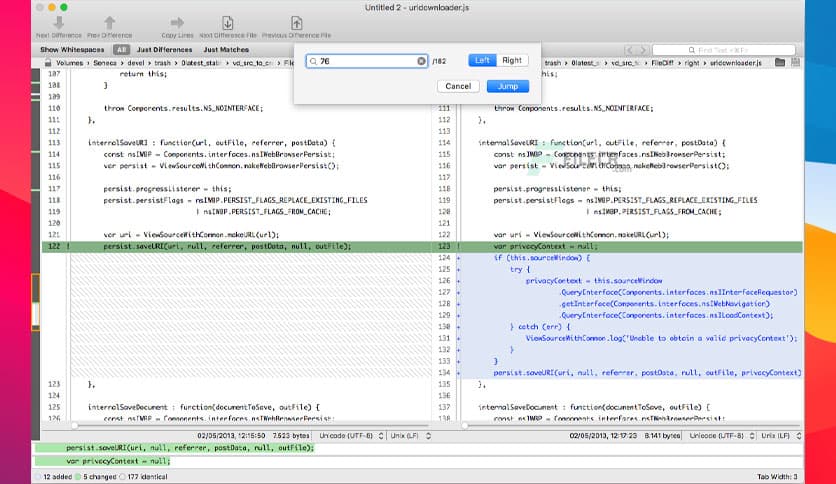Click the folder icon in right path bar
Screen dimensions: 836x484
click(779, 62)
